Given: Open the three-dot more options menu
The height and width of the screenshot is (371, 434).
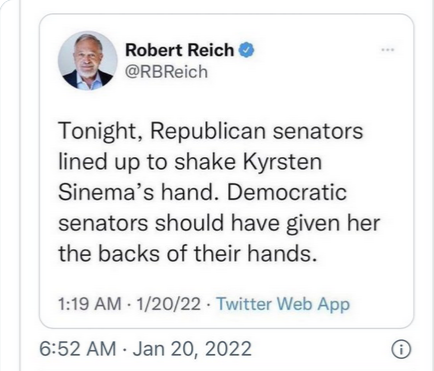Looking at the screenshot, I should (x=388, y=50).
